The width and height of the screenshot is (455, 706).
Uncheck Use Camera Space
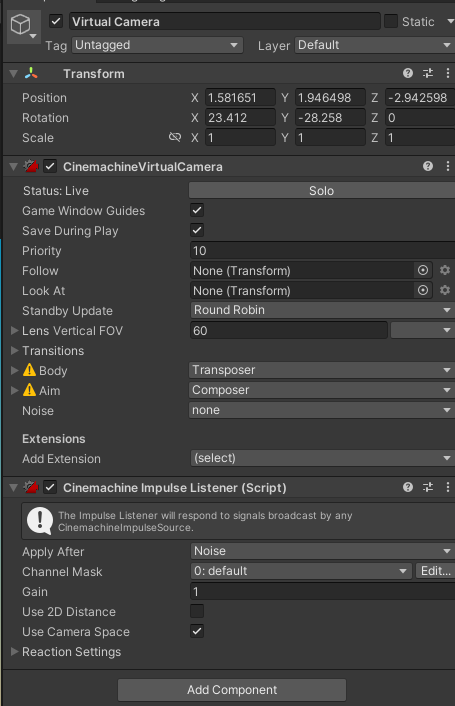pos(197,631)
